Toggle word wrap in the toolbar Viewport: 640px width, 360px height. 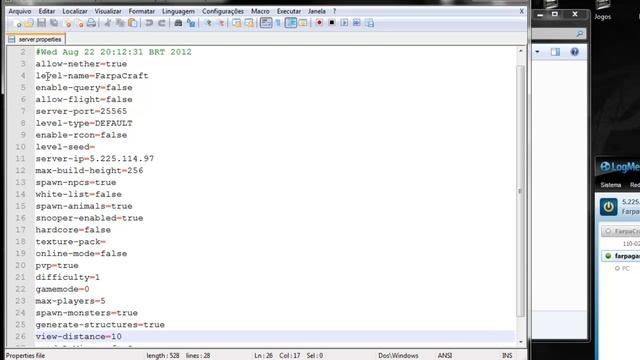click(266, 23)
